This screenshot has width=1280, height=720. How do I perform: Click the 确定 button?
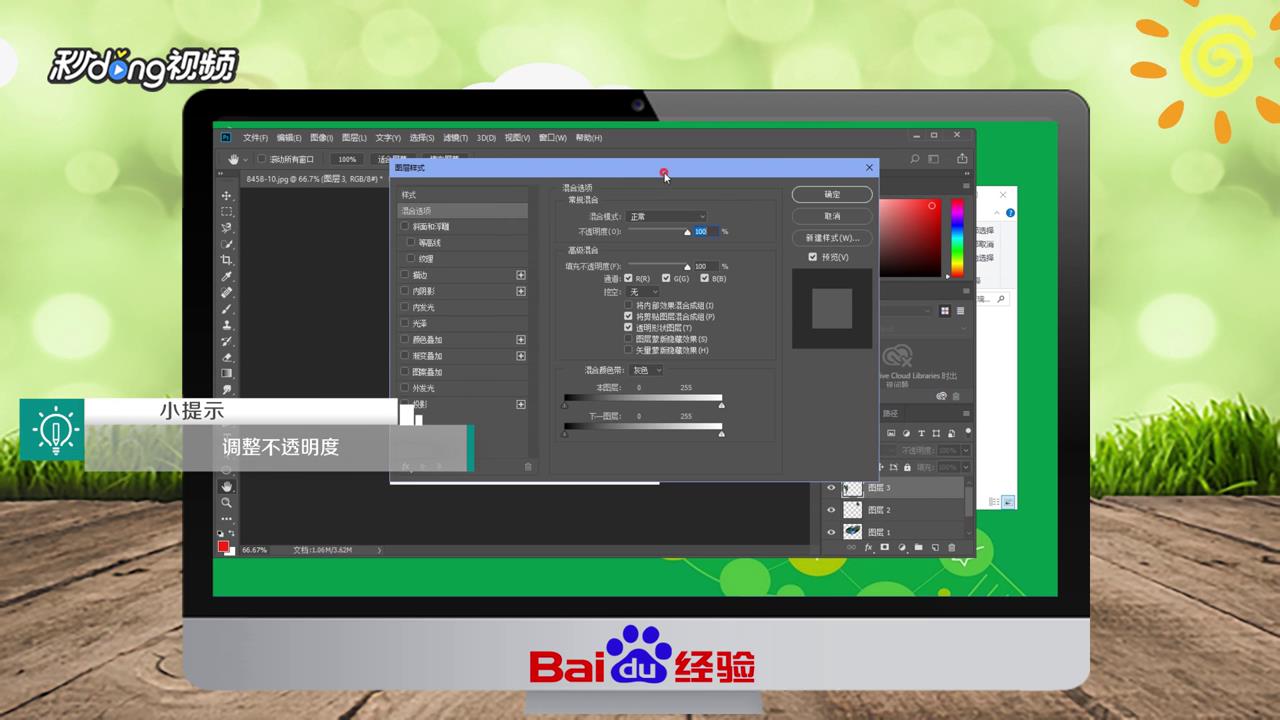point(832,194)
